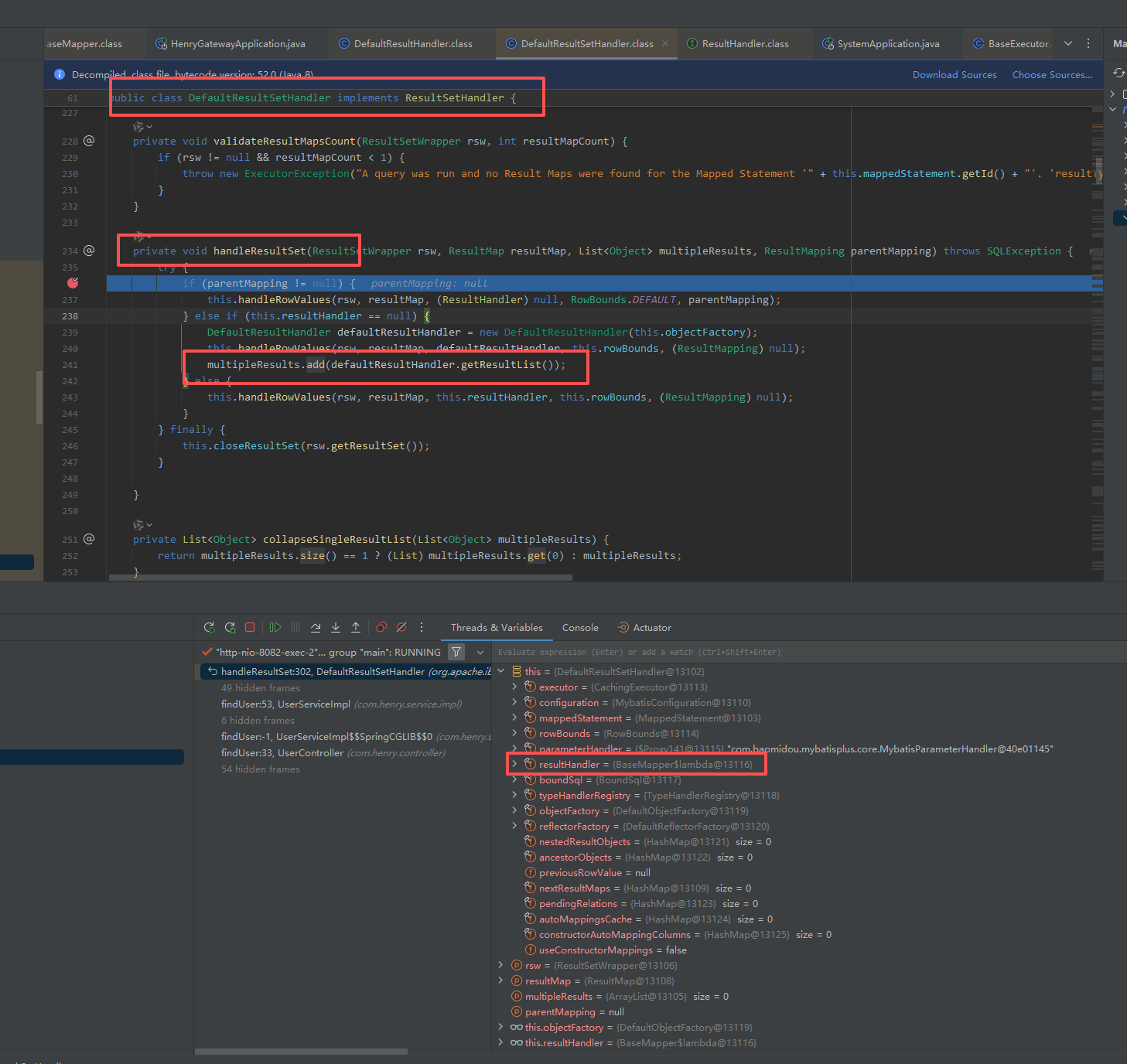Click the Pause Program debug icon

click(295, 627)
